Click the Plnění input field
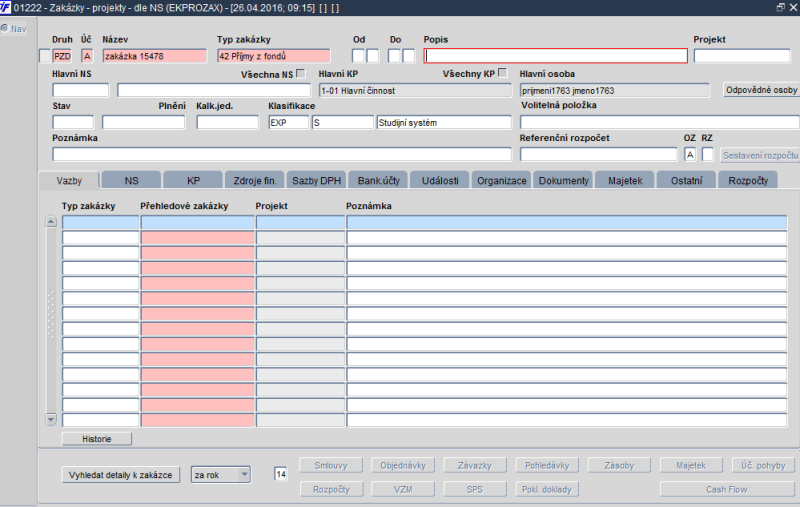This screenshot has width=800, height=507. pos(143,122)
